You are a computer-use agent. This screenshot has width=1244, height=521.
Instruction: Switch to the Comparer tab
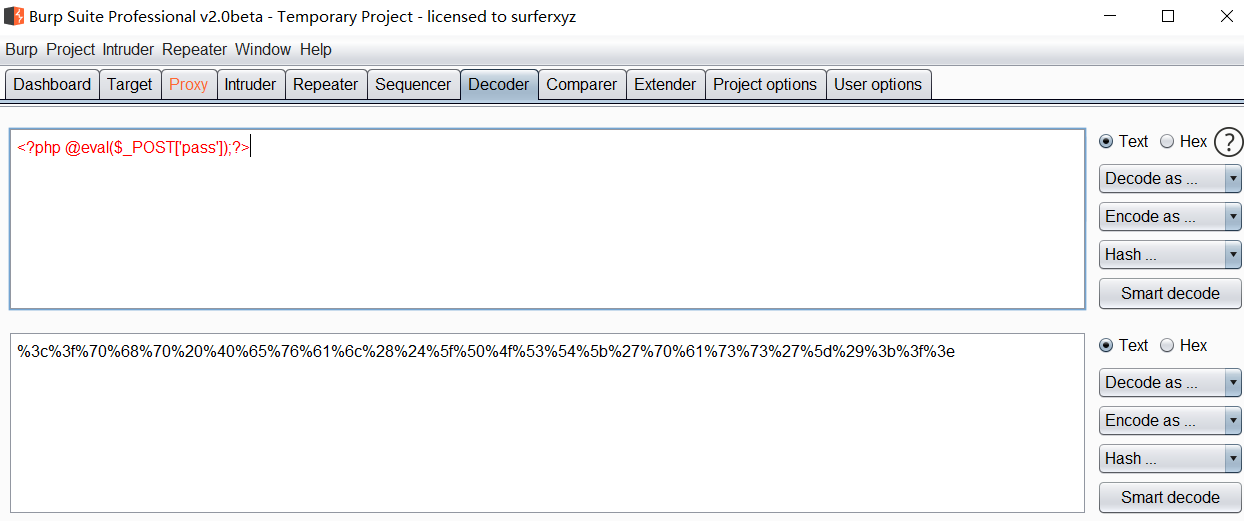[582, 85]
